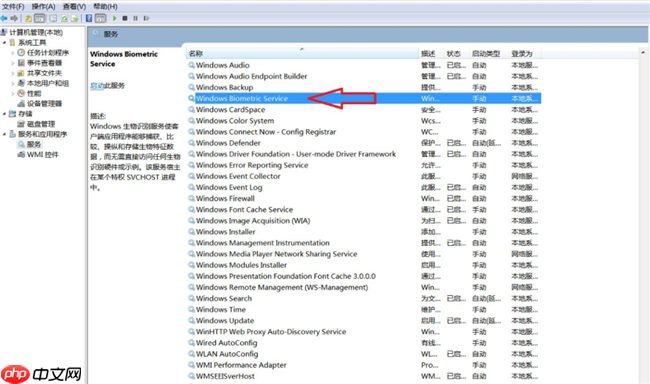Screen dimensions: 650x384
Task: Select the Windows Event Log service name
Action: pos(229,187)
